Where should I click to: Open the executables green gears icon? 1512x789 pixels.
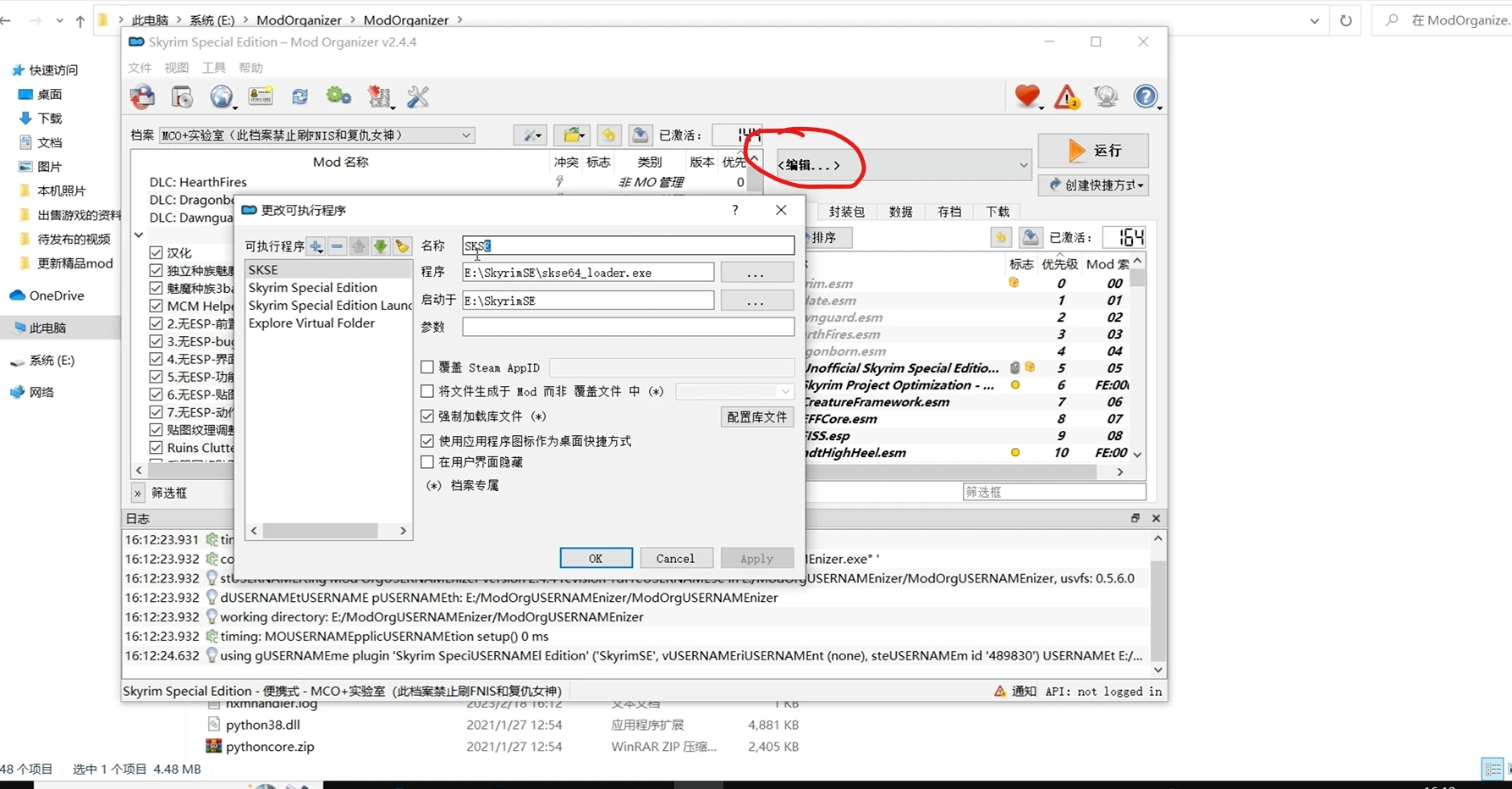pos(338,97)
